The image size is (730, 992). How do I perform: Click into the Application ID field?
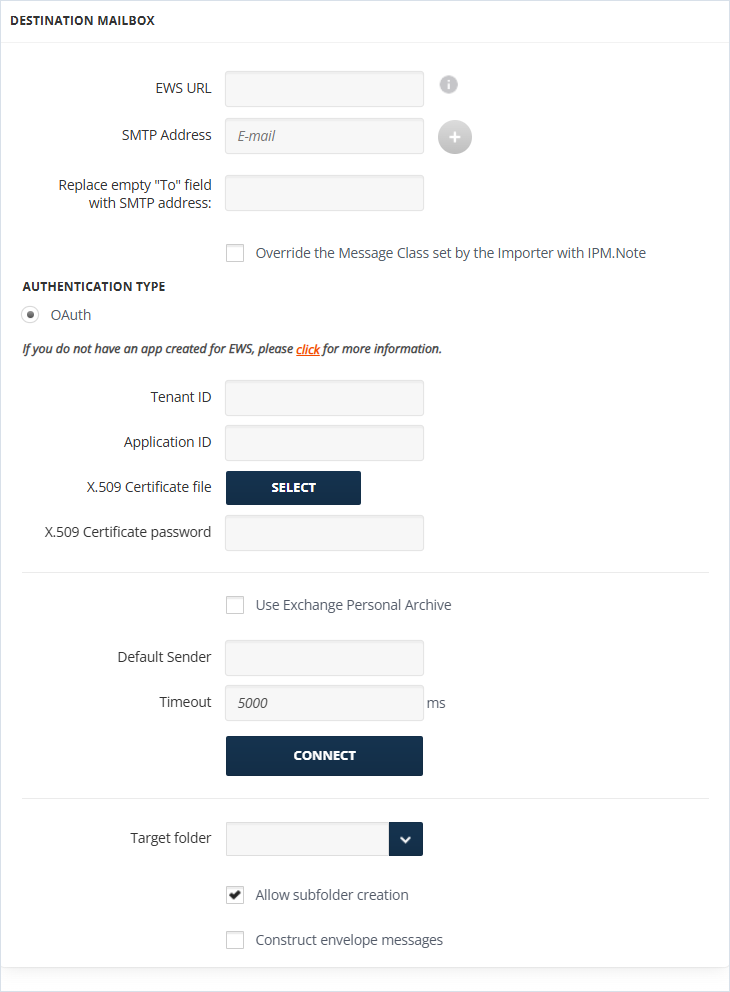tap(324, 443)
